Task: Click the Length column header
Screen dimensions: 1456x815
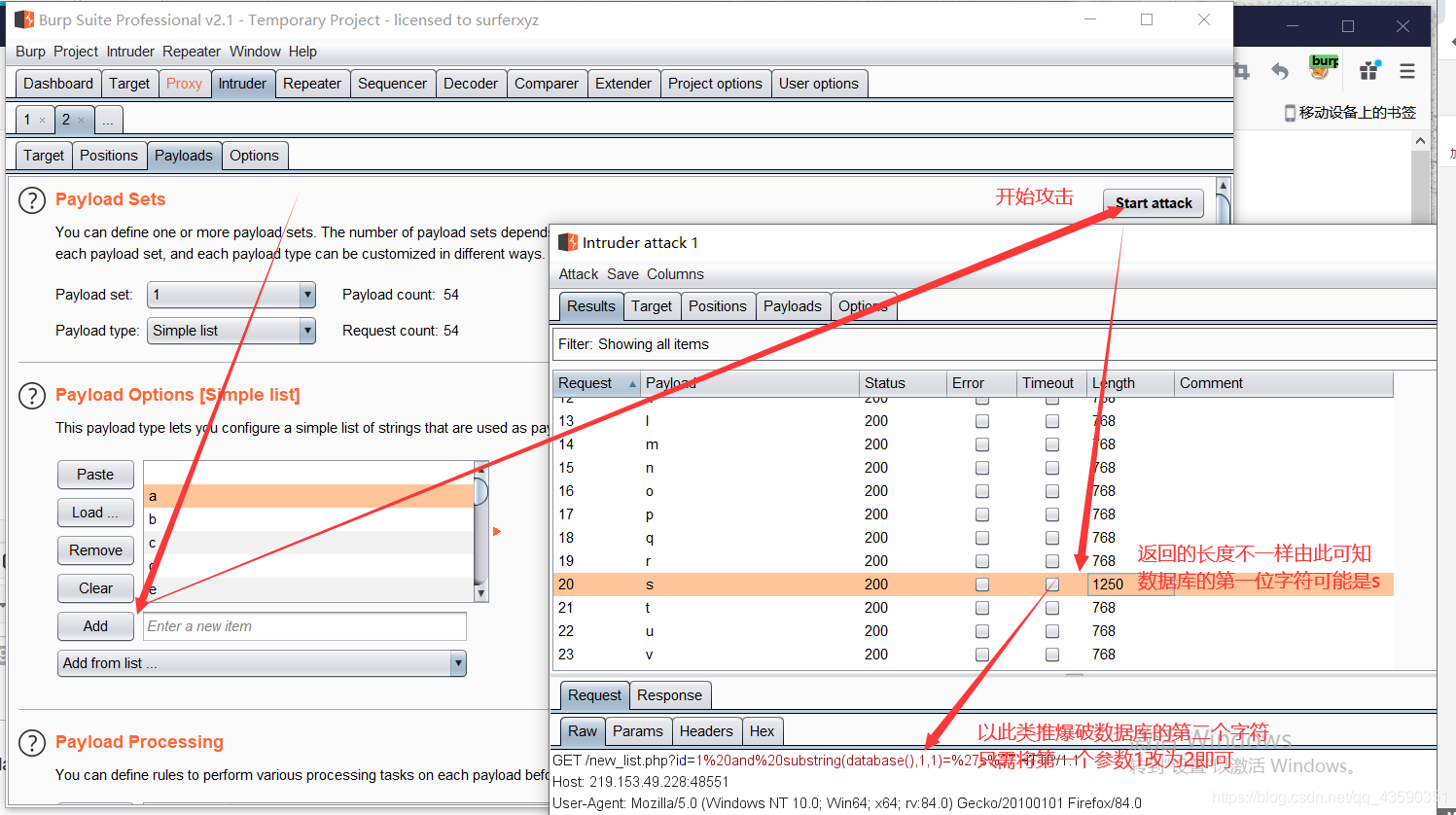Action: click(x=1130, y=383)
